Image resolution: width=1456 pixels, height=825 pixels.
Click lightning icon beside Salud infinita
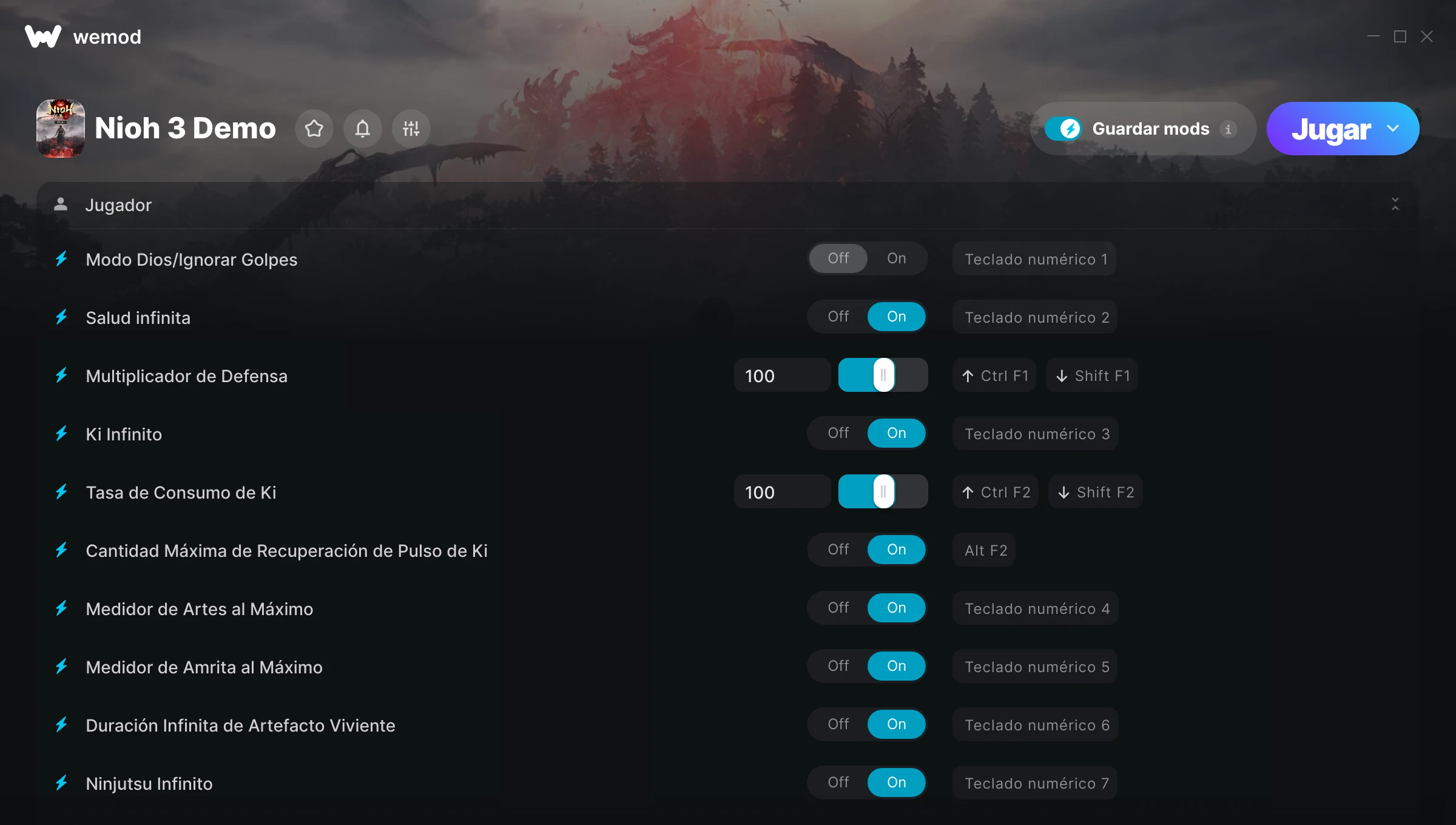coord(61,317)
